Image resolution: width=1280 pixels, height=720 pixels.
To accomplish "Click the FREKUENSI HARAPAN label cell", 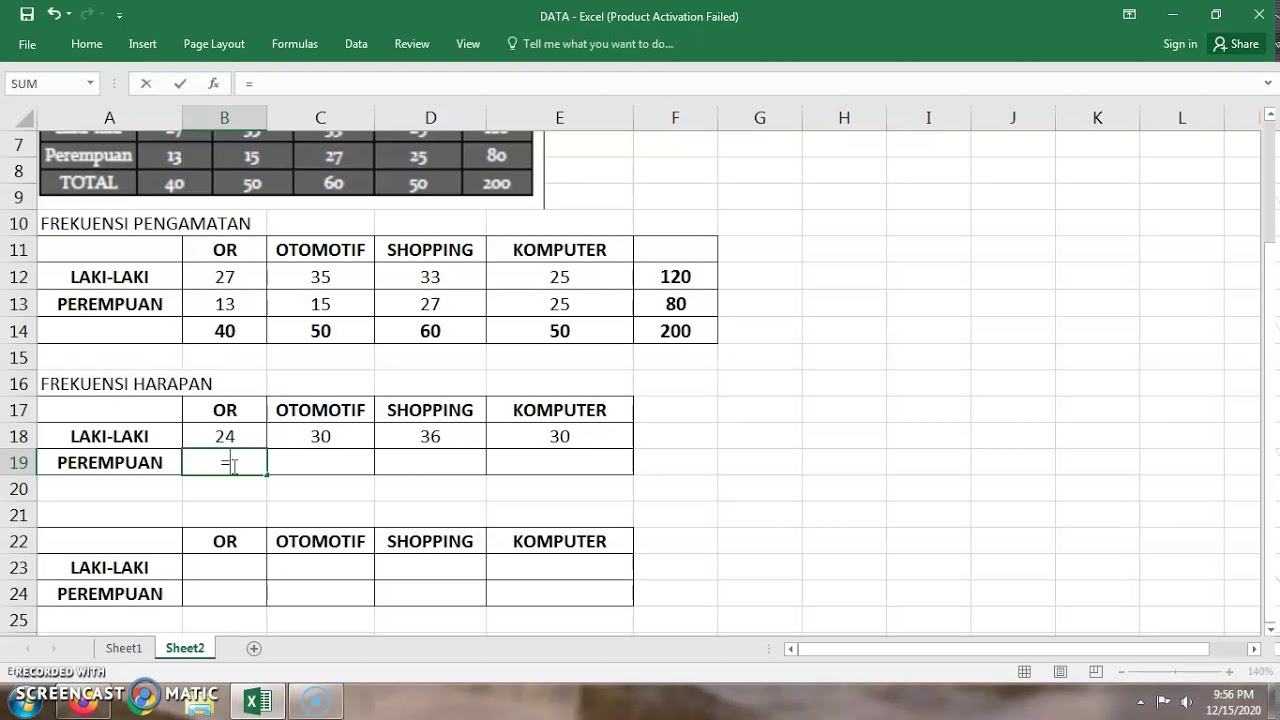I will [126, 384].
